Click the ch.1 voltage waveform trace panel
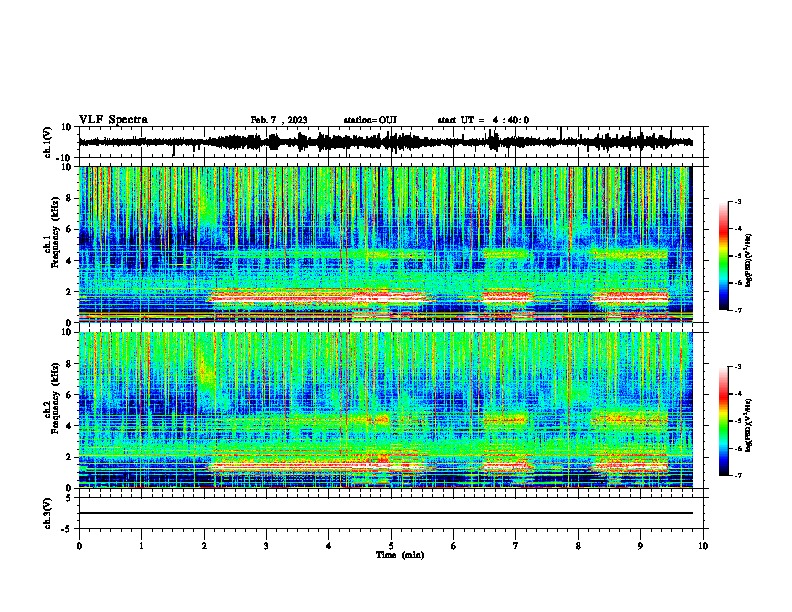The height and width of the screenshot is (612, 792). coord(393,142)
